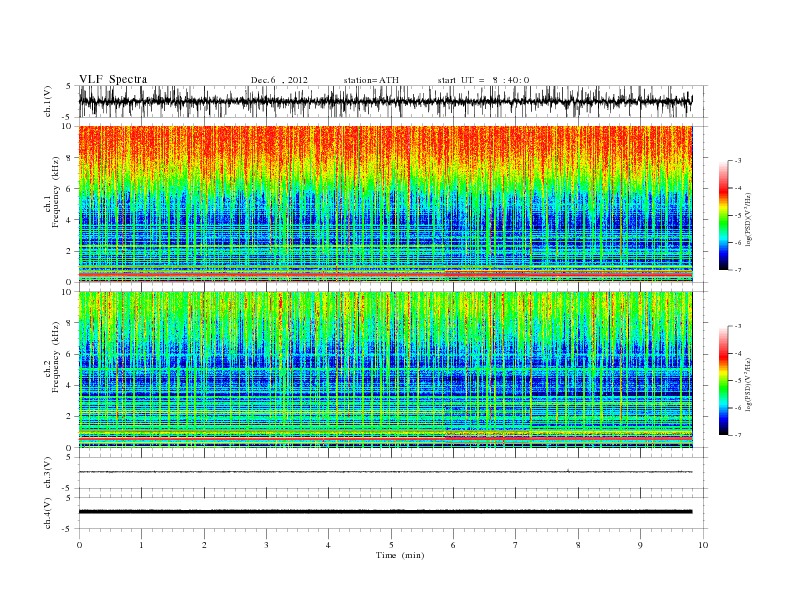Image resolution: width=792 pixels, height=612 pixels.
Task: Click the time-axis tick label "3"
Action: [266, 545]
